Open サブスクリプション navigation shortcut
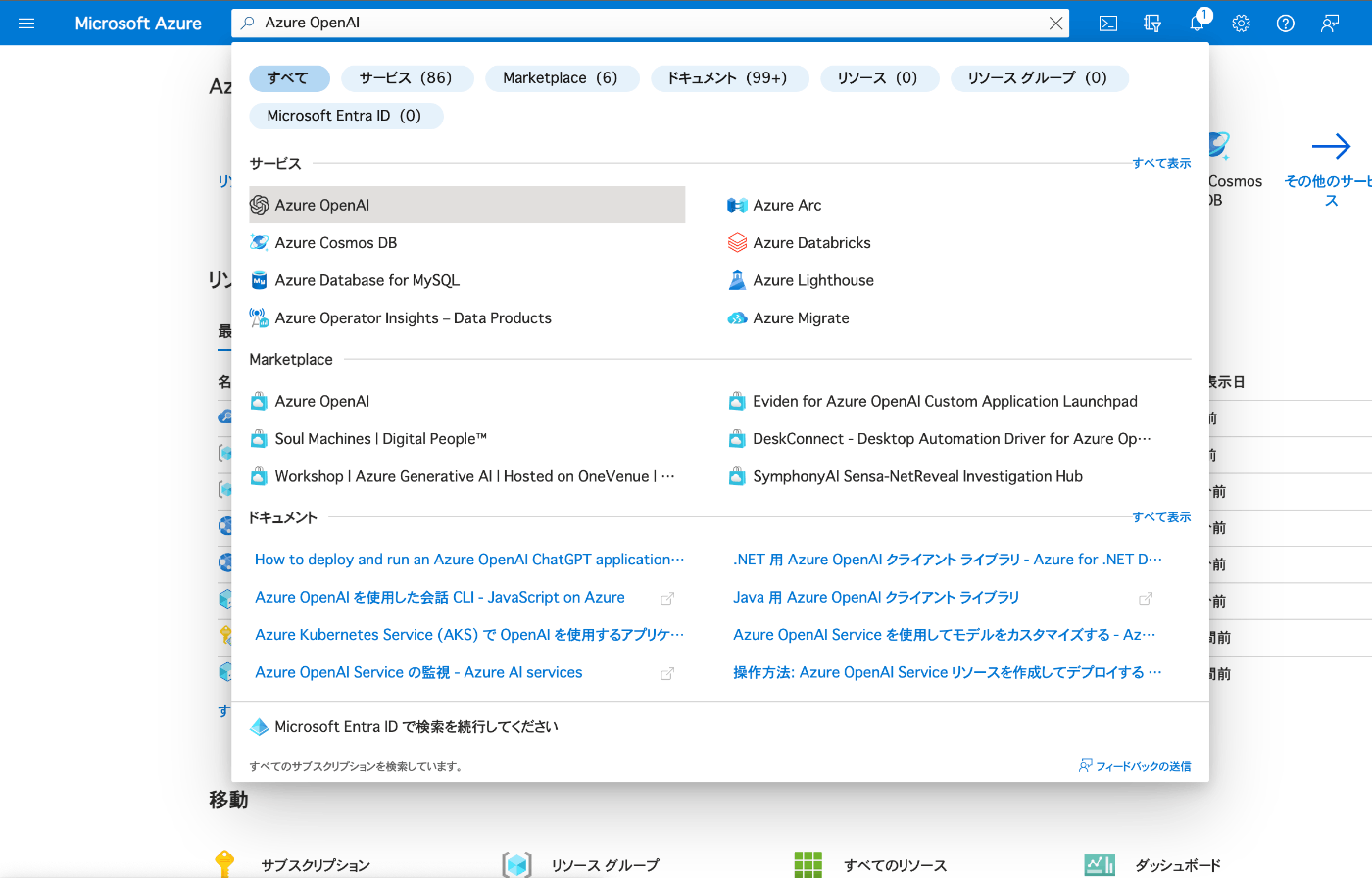Screen dimensions: 1372x878 316,865
